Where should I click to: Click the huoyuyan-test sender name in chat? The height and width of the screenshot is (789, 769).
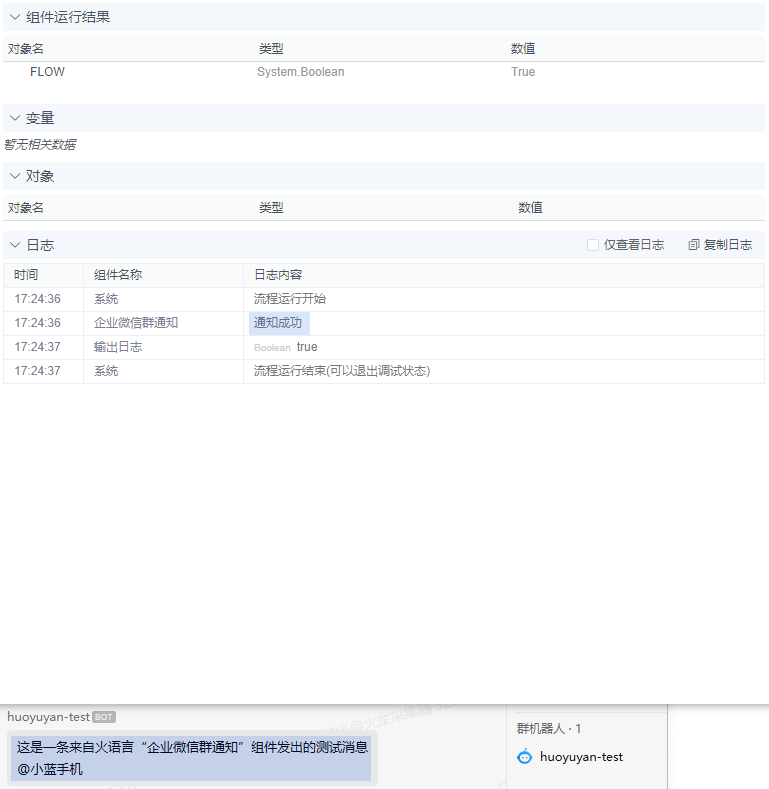[x=48, y=717]
